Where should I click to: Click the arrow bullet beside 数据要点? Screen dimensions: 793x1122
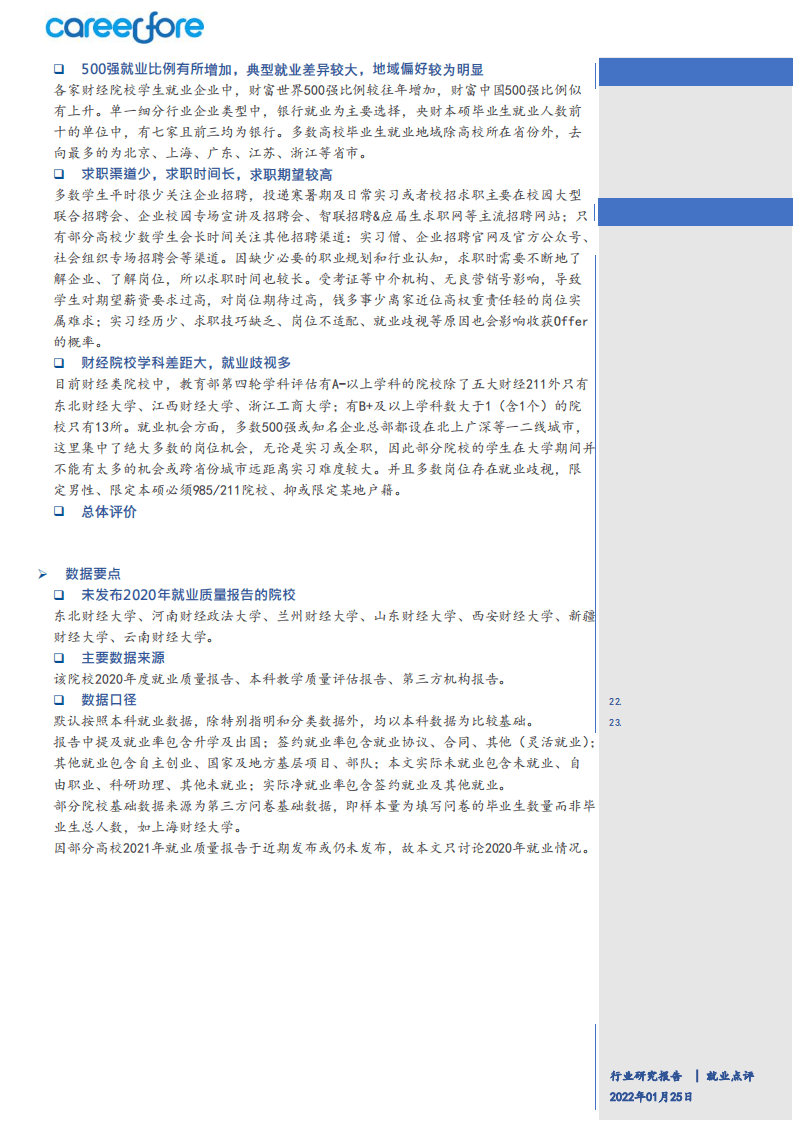pos(42,574)
